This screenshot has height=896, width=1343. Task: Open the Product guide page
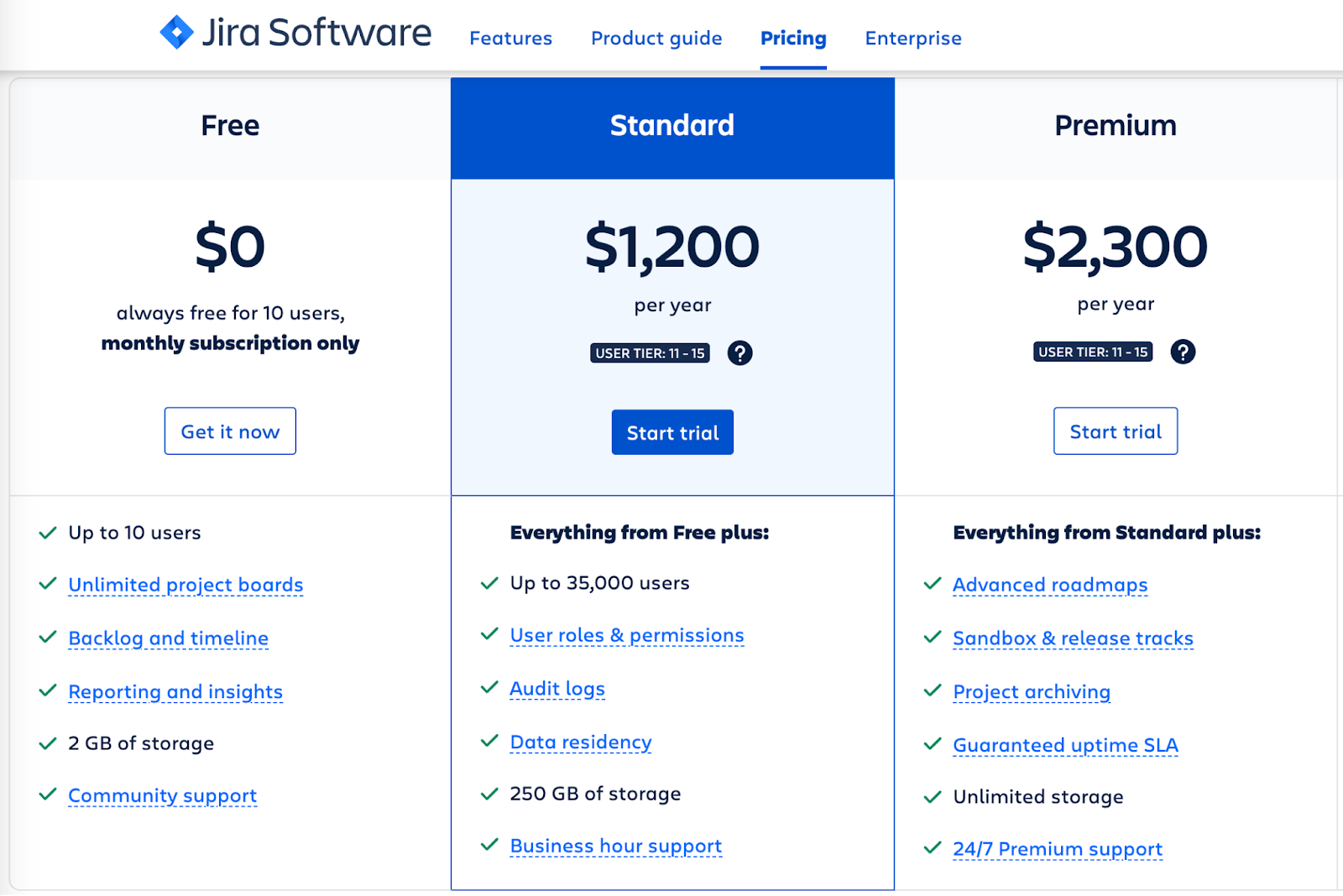(x=656, y=38)
